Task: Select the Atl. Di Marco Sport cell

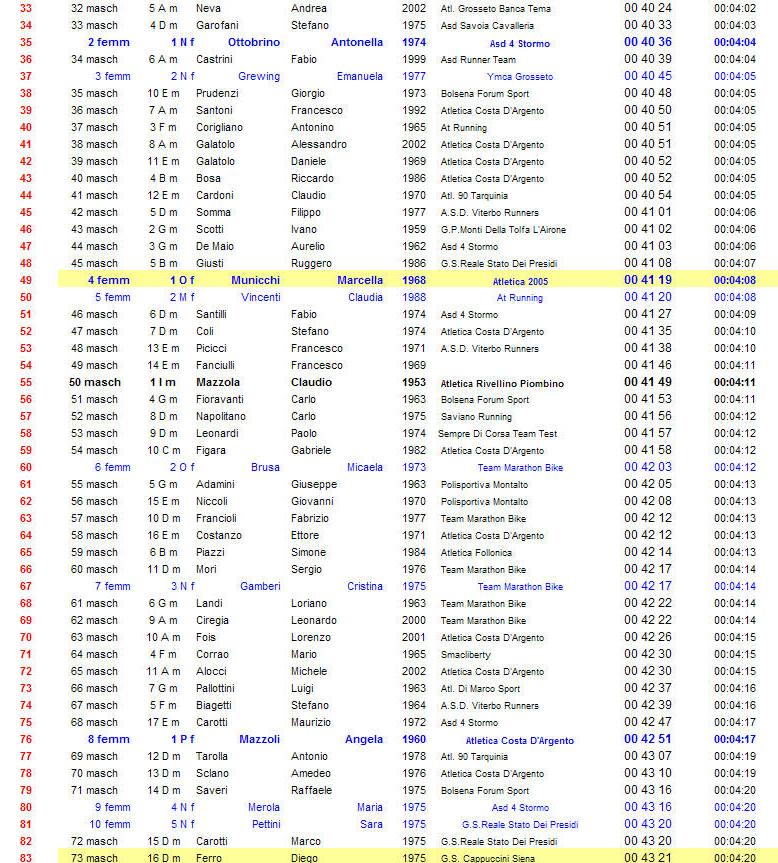Action: tap(480, 689)
